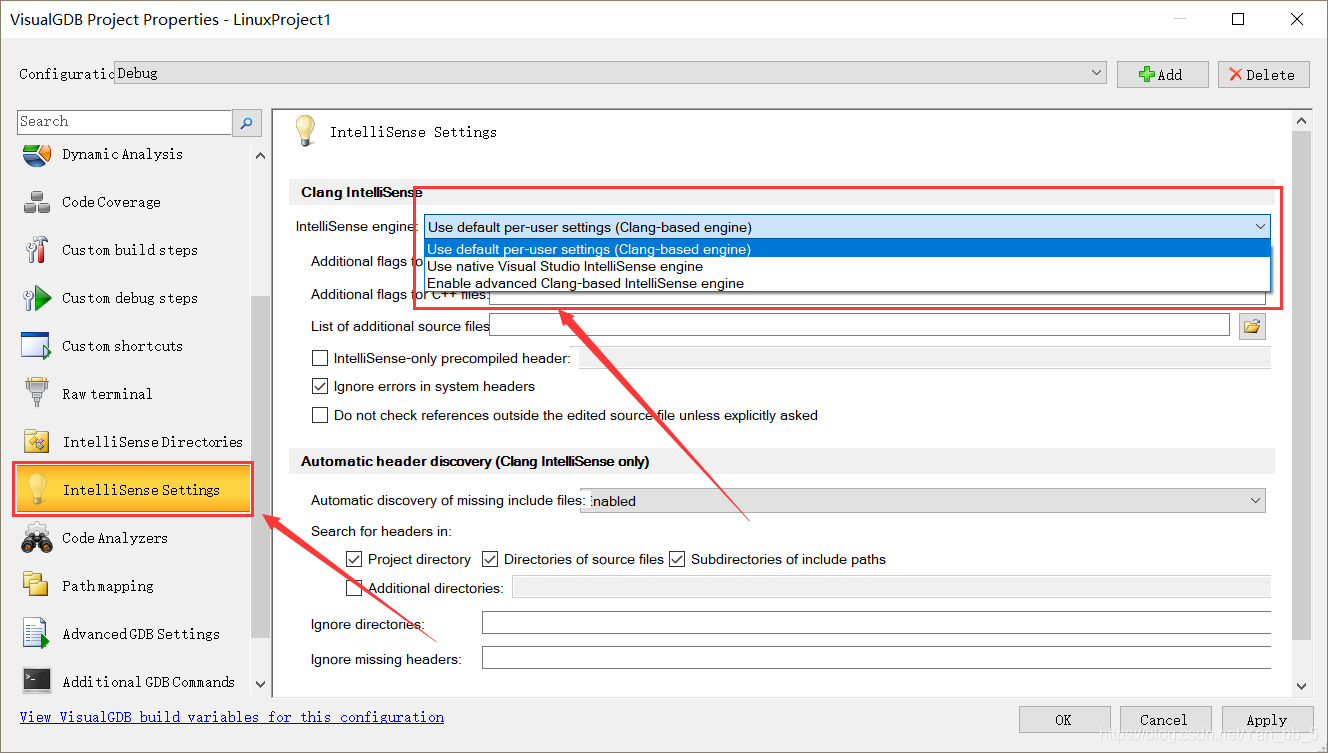The image size is (1328, 753).
Task: Click the Additional GDB Commands terminal icon
Action: pos(37,682)
